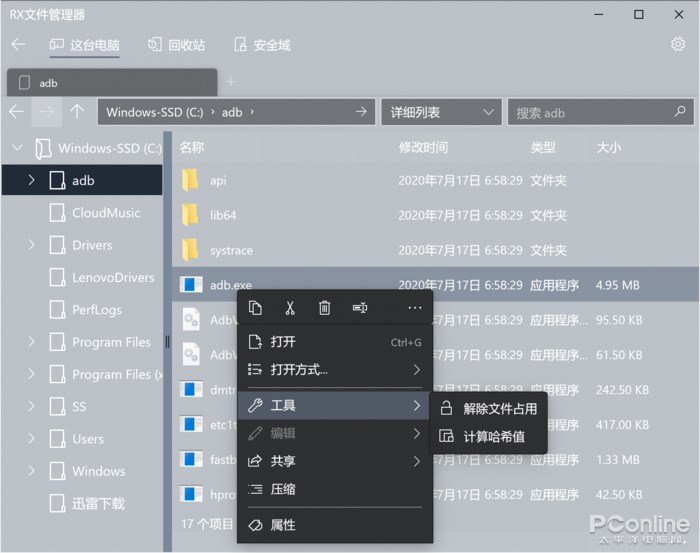Open more options ellipsis in context menu
The width and height of the screenshot is (700, 553).
[x=415, y=308]
